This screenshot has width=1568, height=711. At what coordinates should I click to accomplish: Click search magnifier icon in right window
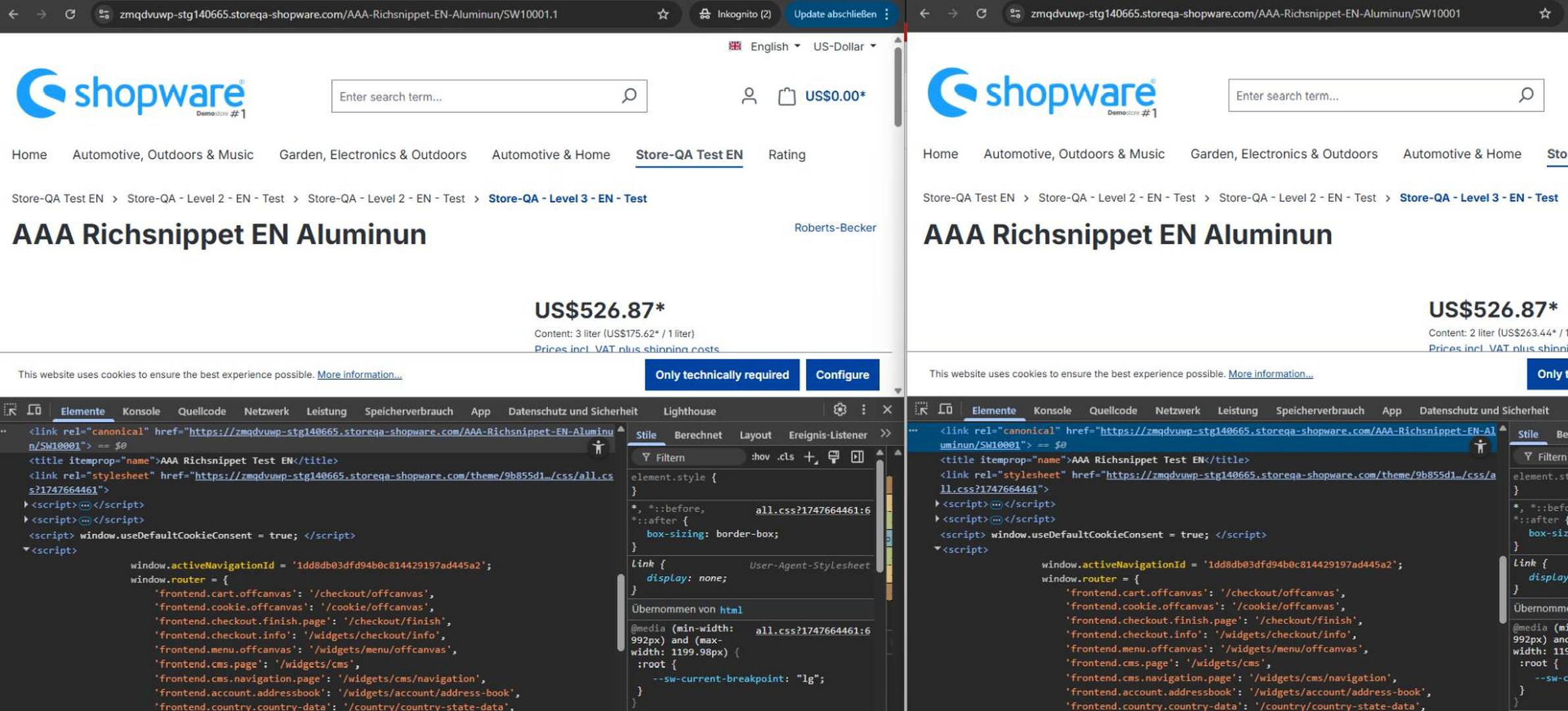point(1526,95)
